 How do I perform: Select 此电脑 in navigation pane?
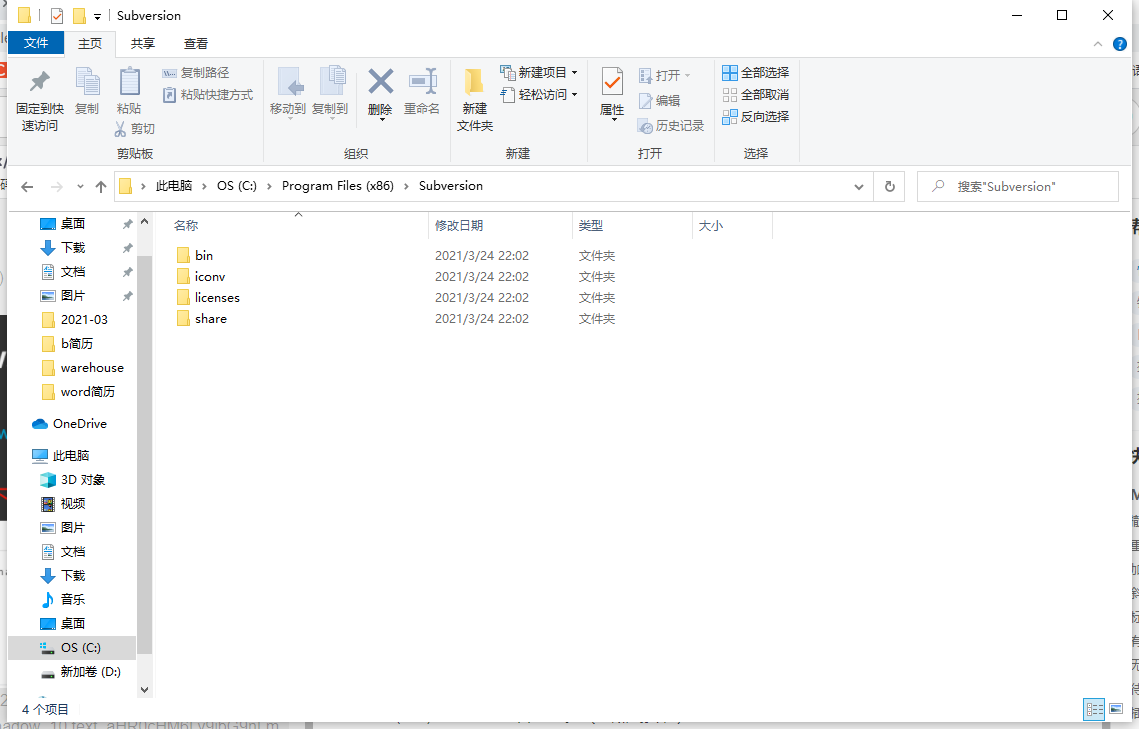pos(70,456)
